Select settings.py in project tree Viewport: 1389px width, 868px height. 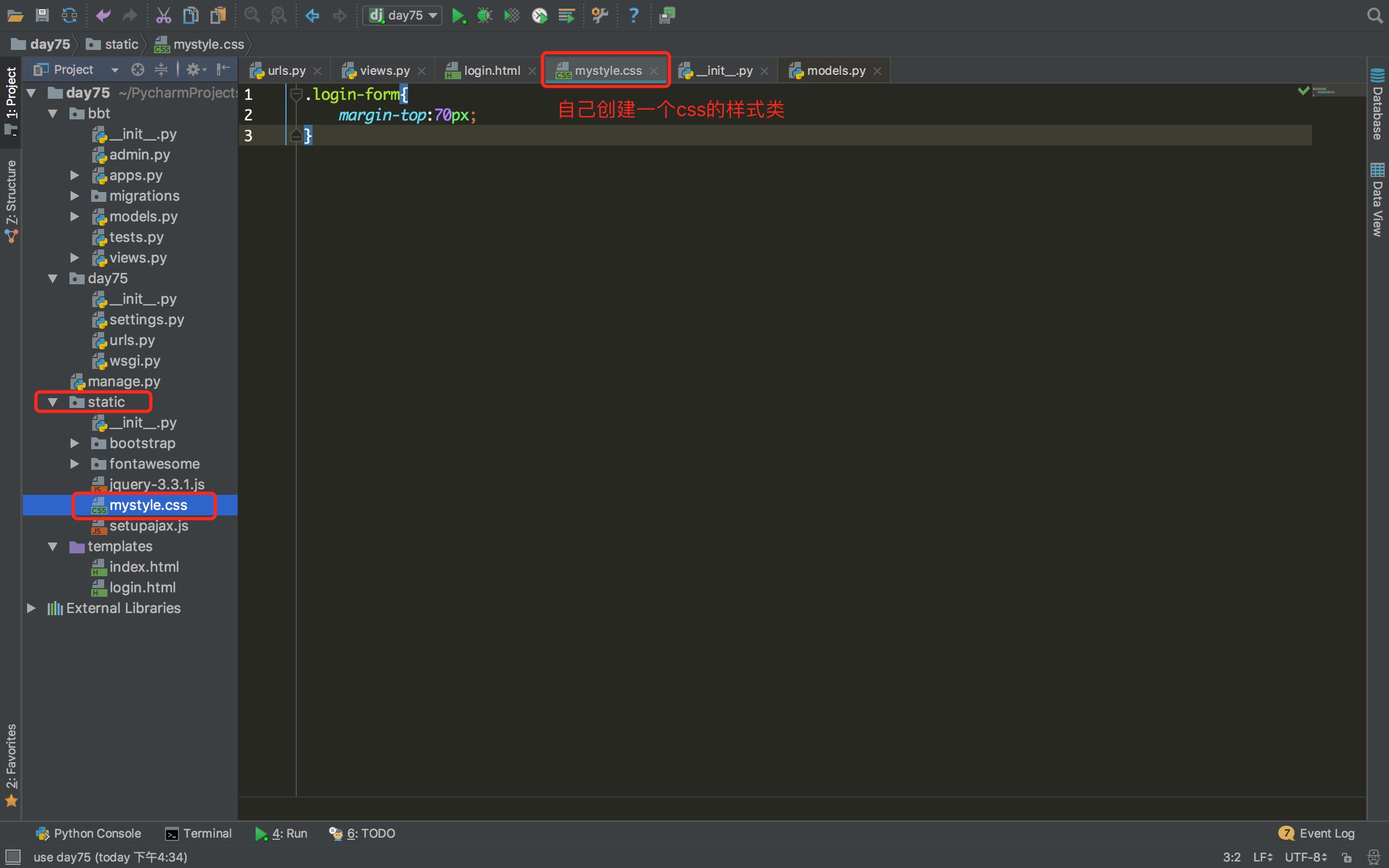coord(146,320)
